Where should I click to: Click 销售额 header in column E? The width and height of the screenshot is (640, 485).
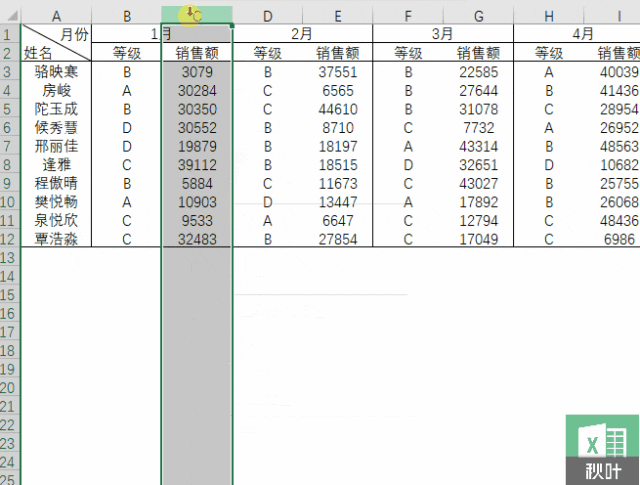coord(338,53)
